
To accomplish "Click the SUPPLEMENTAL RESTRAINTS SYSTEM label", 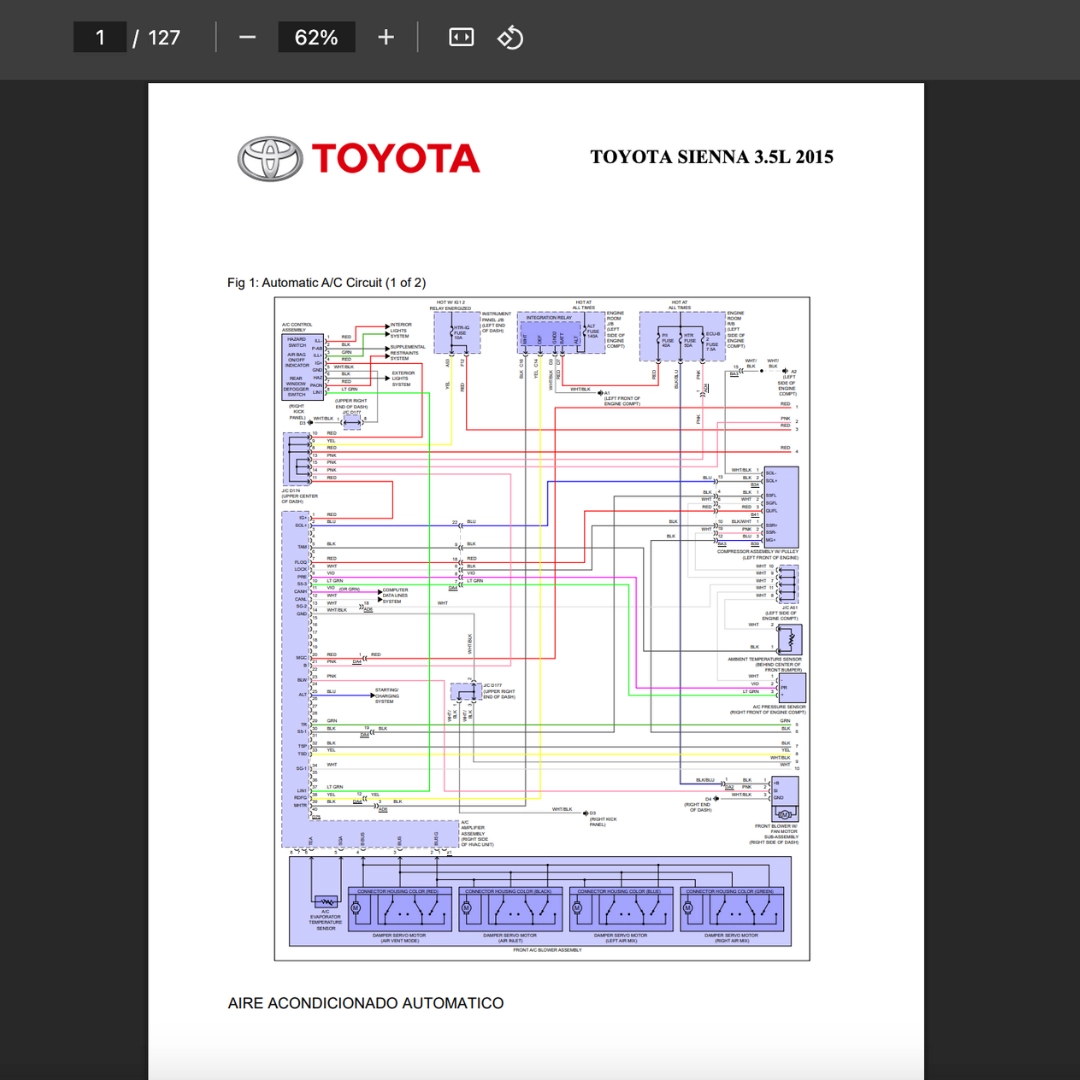I will (x=408, y=353).
